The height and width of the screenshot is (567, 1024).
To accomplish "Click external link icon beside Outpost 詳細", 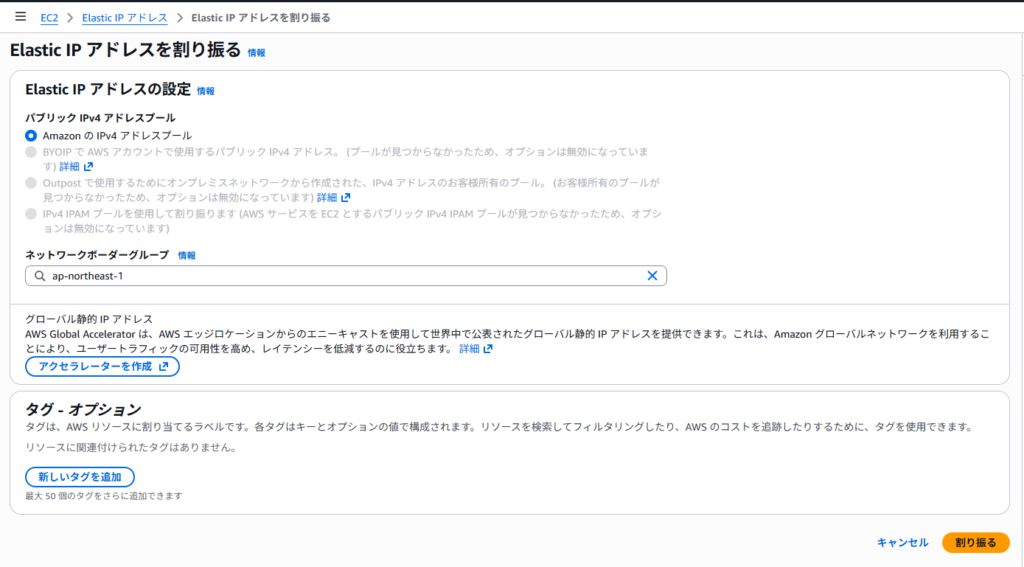I will (x=346, y=198).
